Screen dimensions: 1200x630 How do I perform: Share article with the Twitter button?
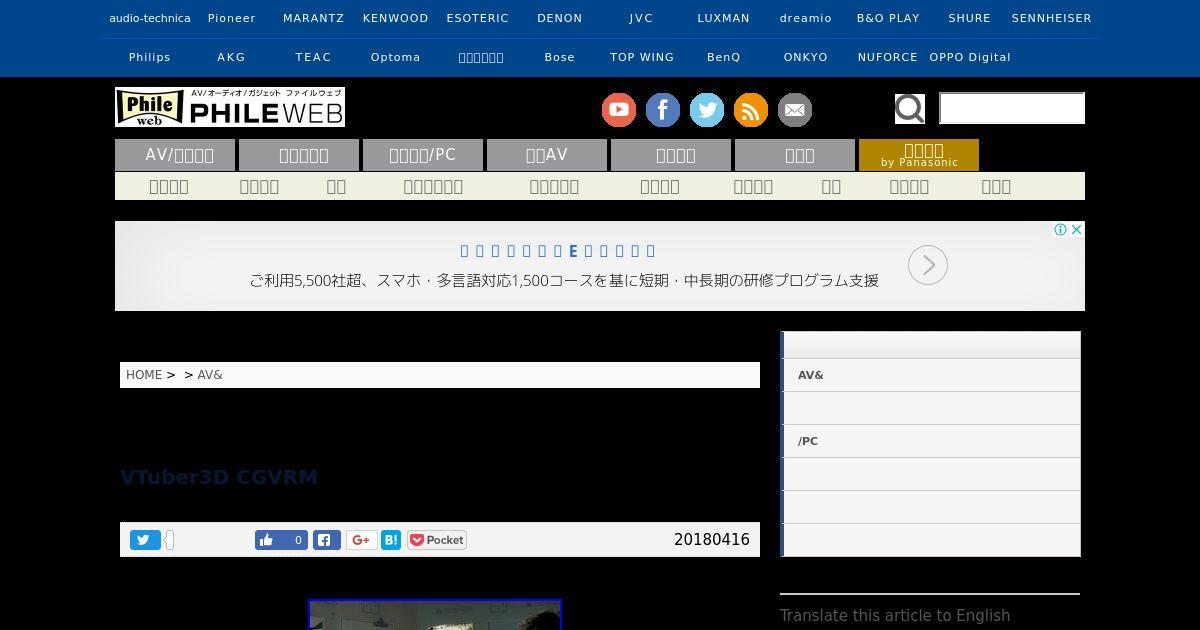click(x=145, y=540)
